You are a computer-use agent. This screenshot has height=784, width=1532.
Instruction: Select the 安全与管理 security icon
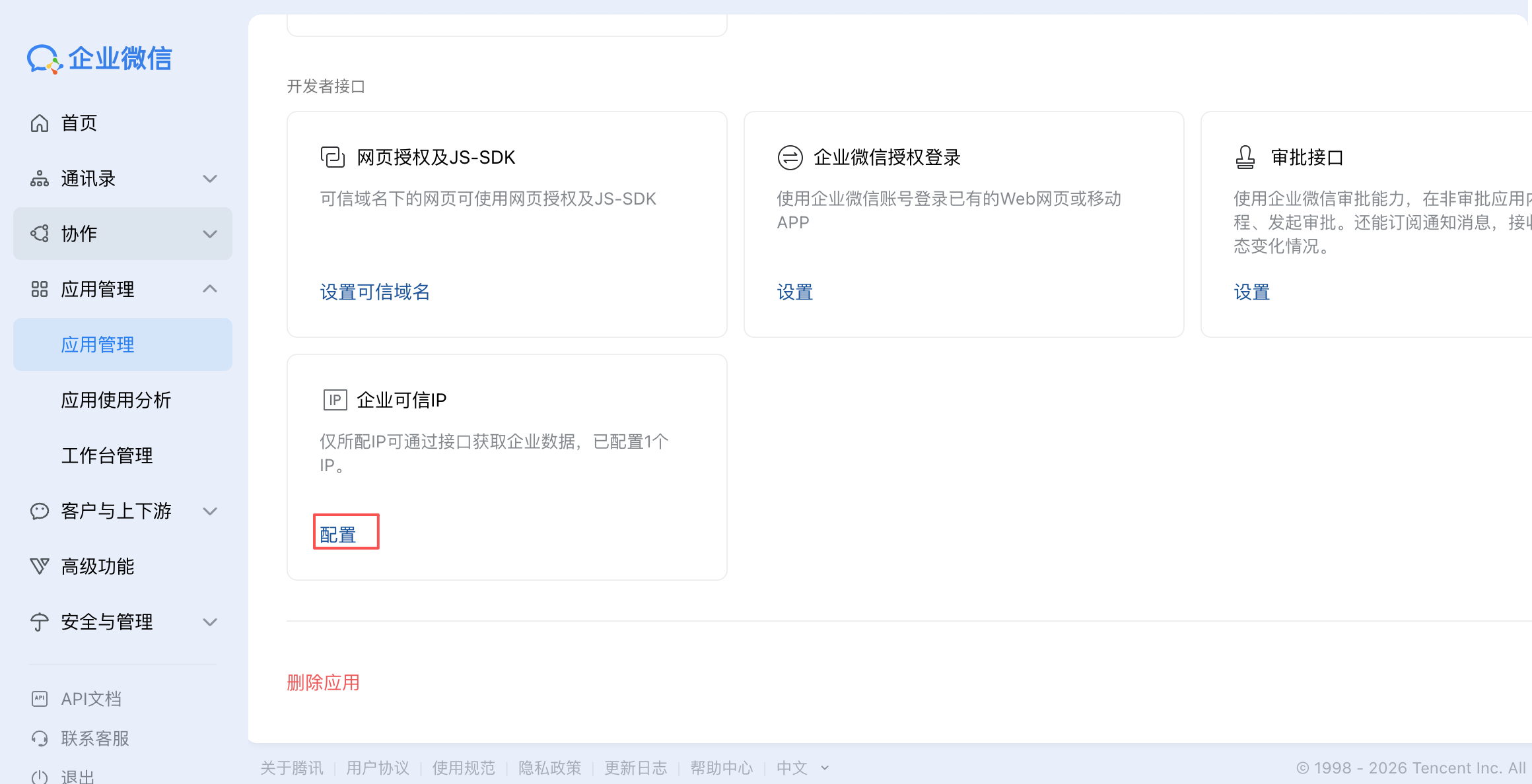coord(38,622)
